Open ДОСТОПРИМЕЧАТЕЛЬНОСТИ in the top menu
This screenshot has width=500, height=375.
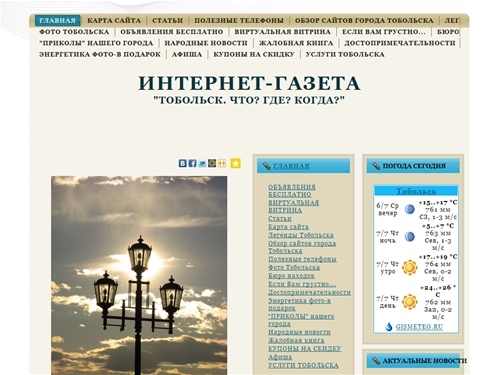[400, 43]
